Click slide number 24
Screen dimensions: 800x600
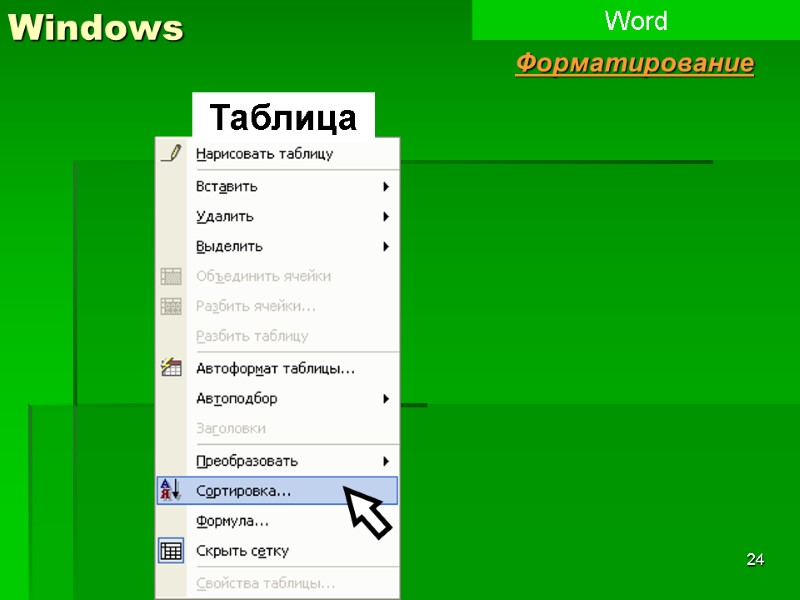pyautogui.click(x=755, y=560)
